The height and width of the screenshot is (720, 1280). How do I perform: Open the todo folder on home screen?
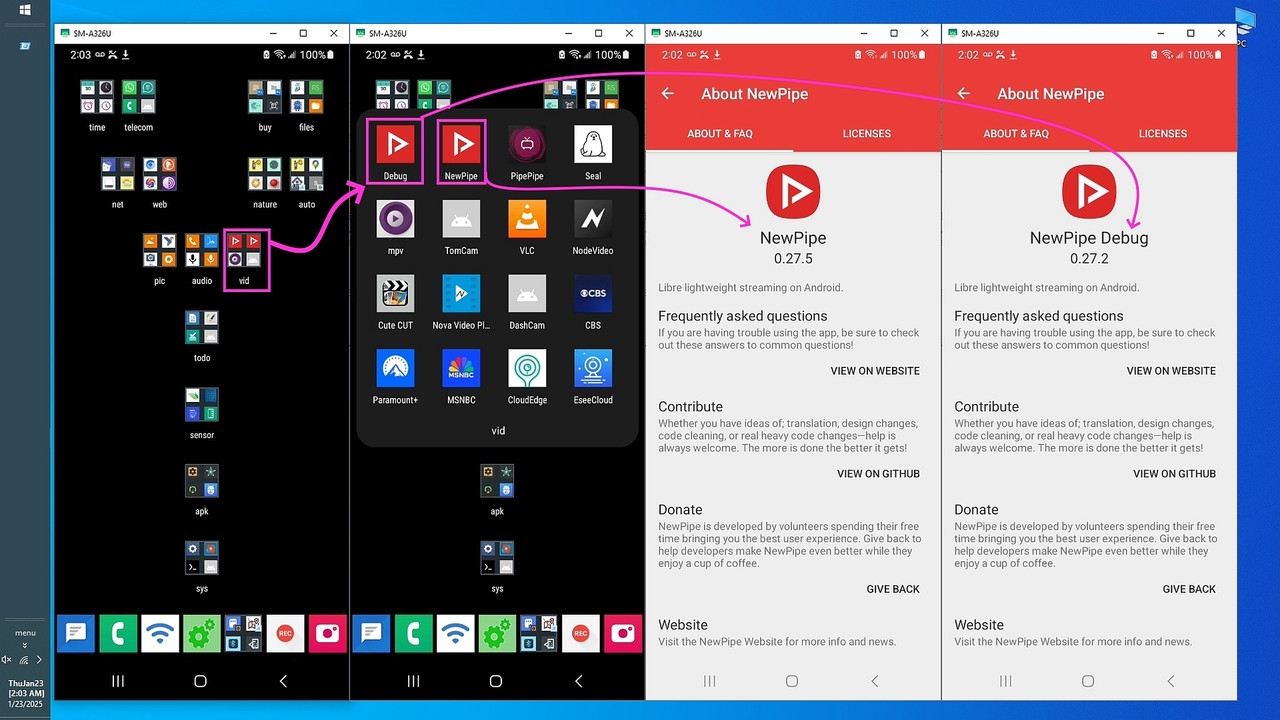202,327
